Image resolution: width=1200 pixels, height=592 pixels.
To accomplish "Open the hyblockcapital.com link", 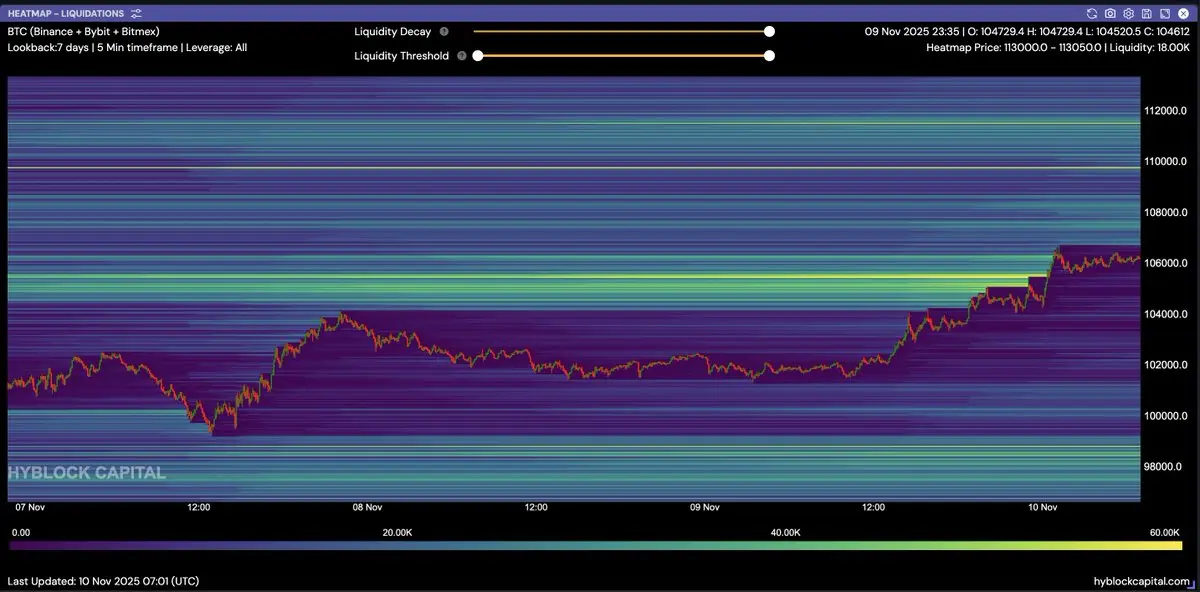I will 1142,581.
